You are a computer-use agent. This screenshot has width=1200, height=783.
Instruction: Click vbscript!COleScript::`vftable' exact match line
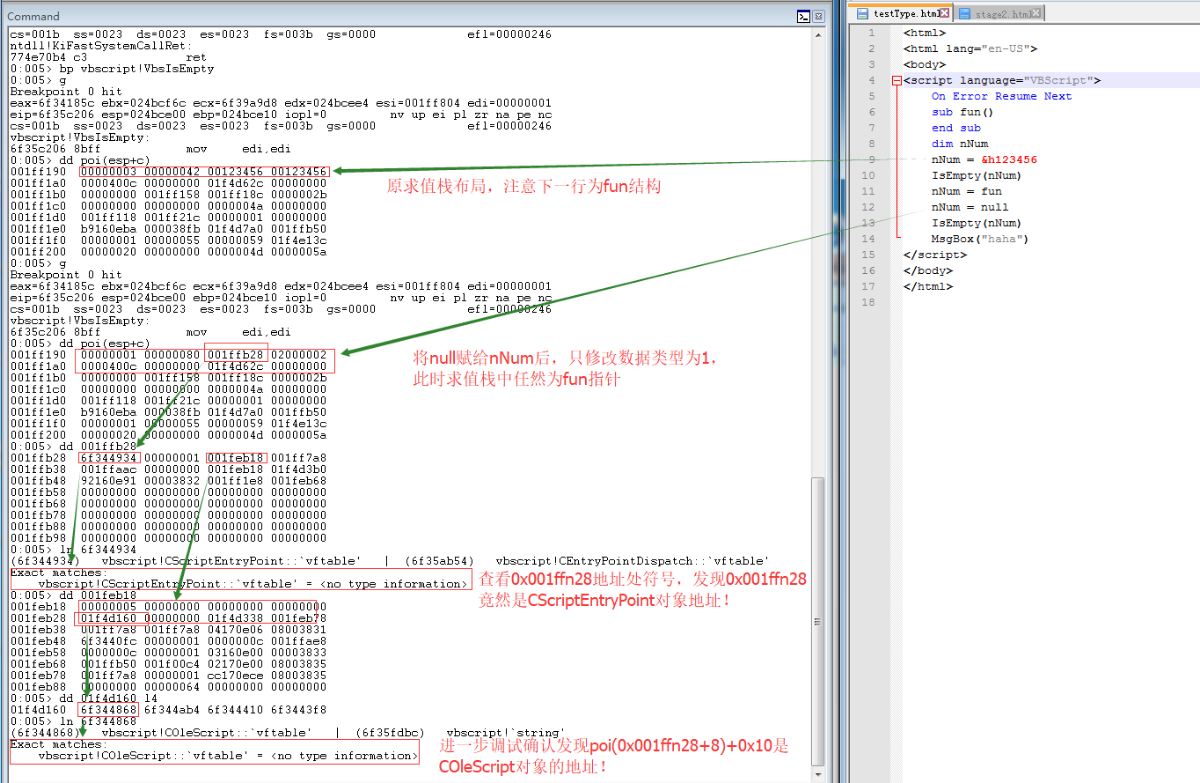tap(228, 756)
